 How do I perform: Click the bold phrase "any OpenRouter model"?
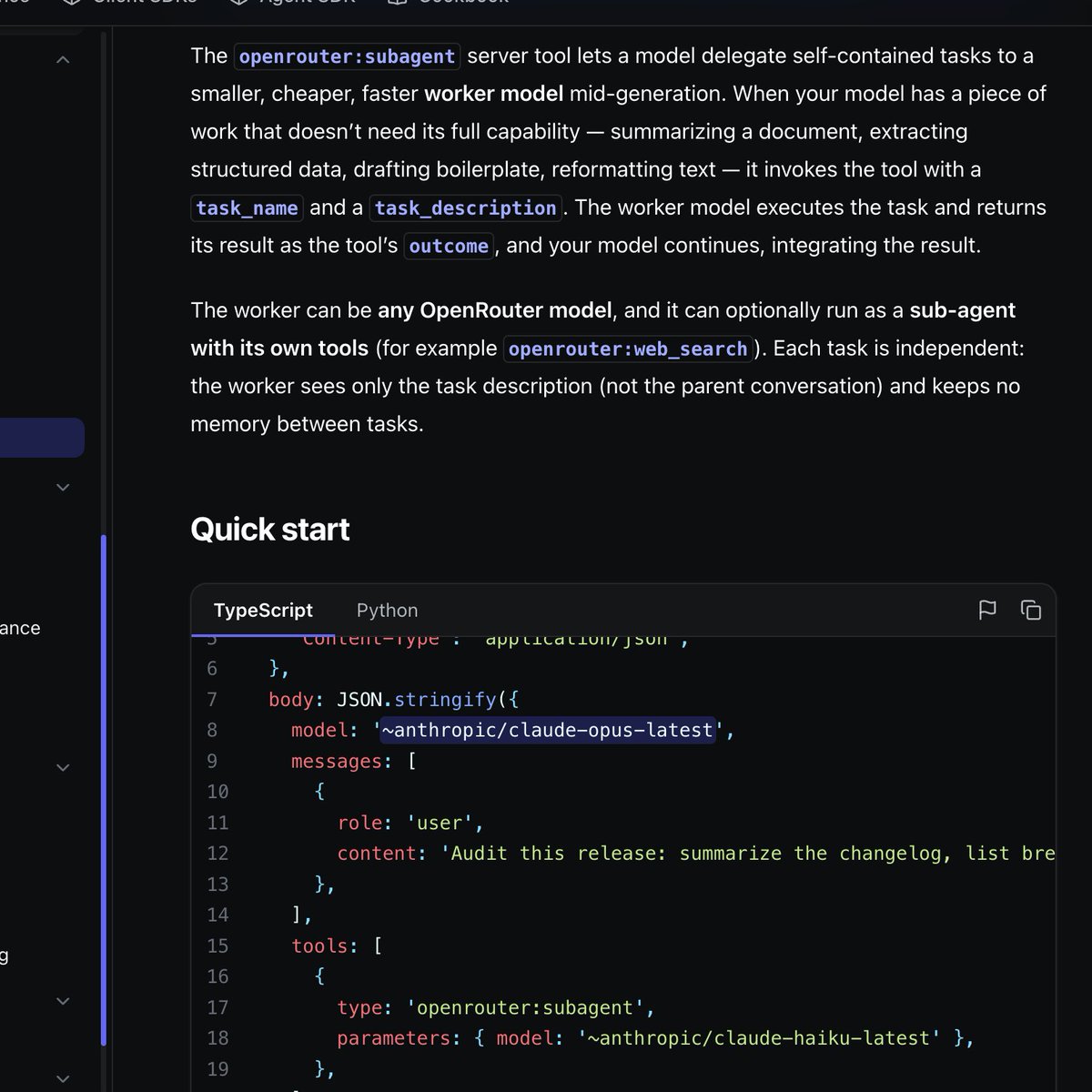click(495, 310)
